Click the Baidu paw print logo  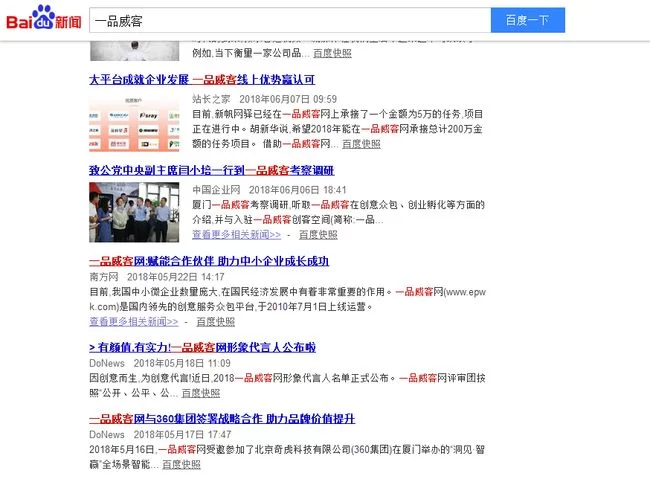tap(45, 15)
